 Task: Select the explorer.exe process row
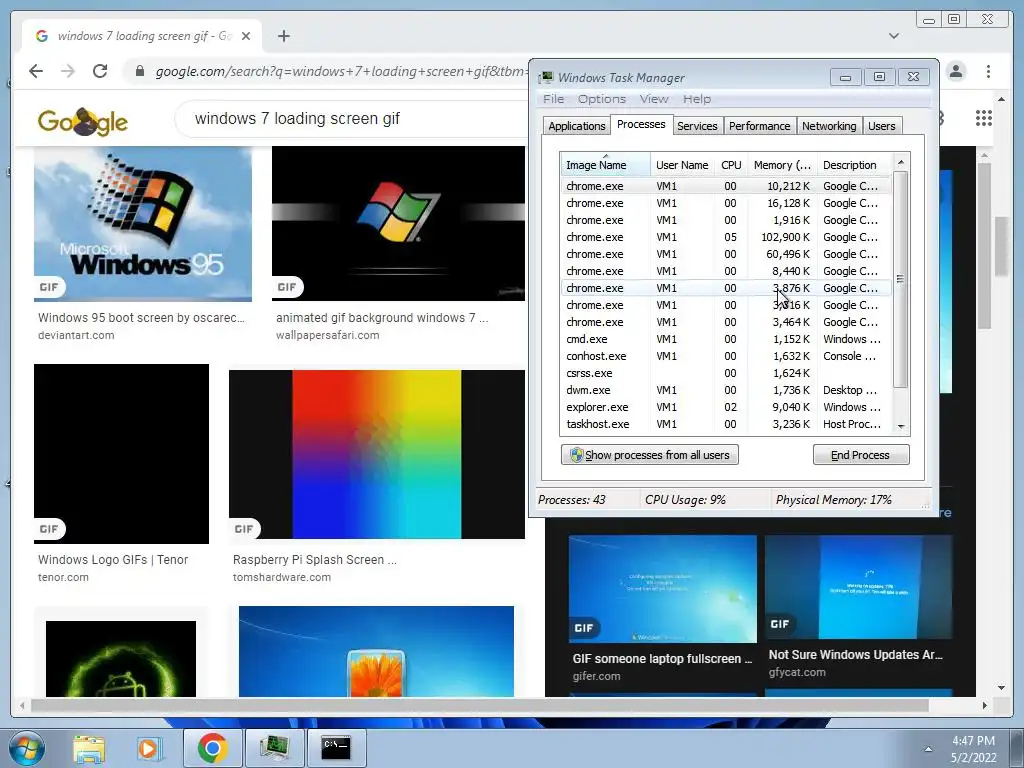(x=725, y=407)
